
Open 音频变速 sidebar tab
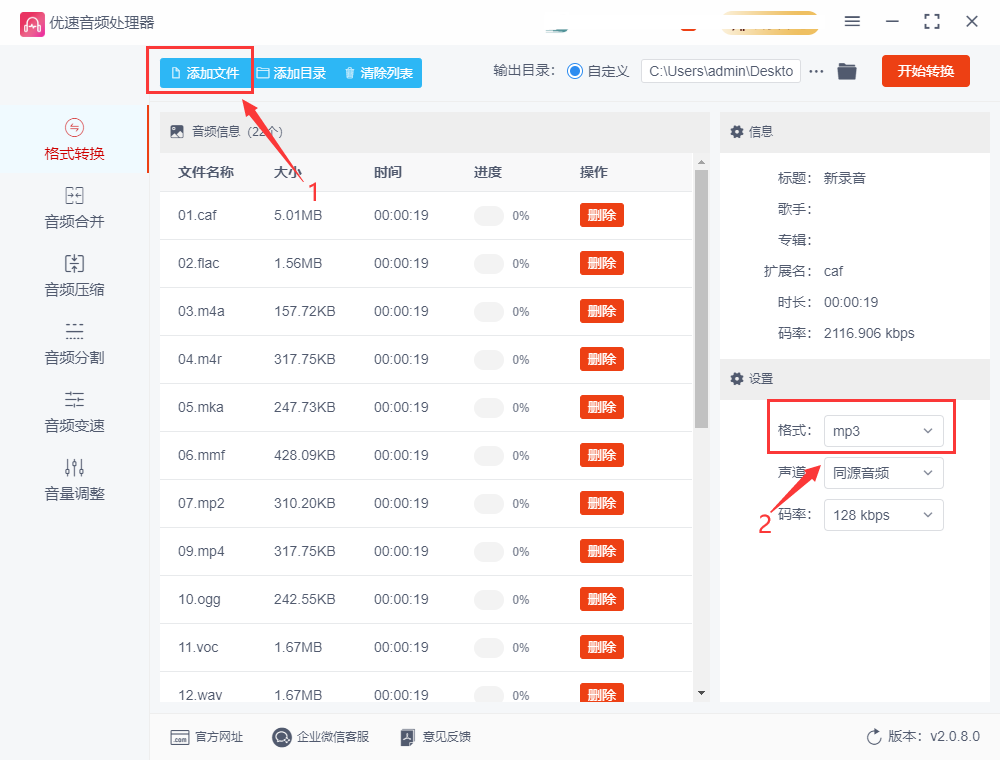74,413
